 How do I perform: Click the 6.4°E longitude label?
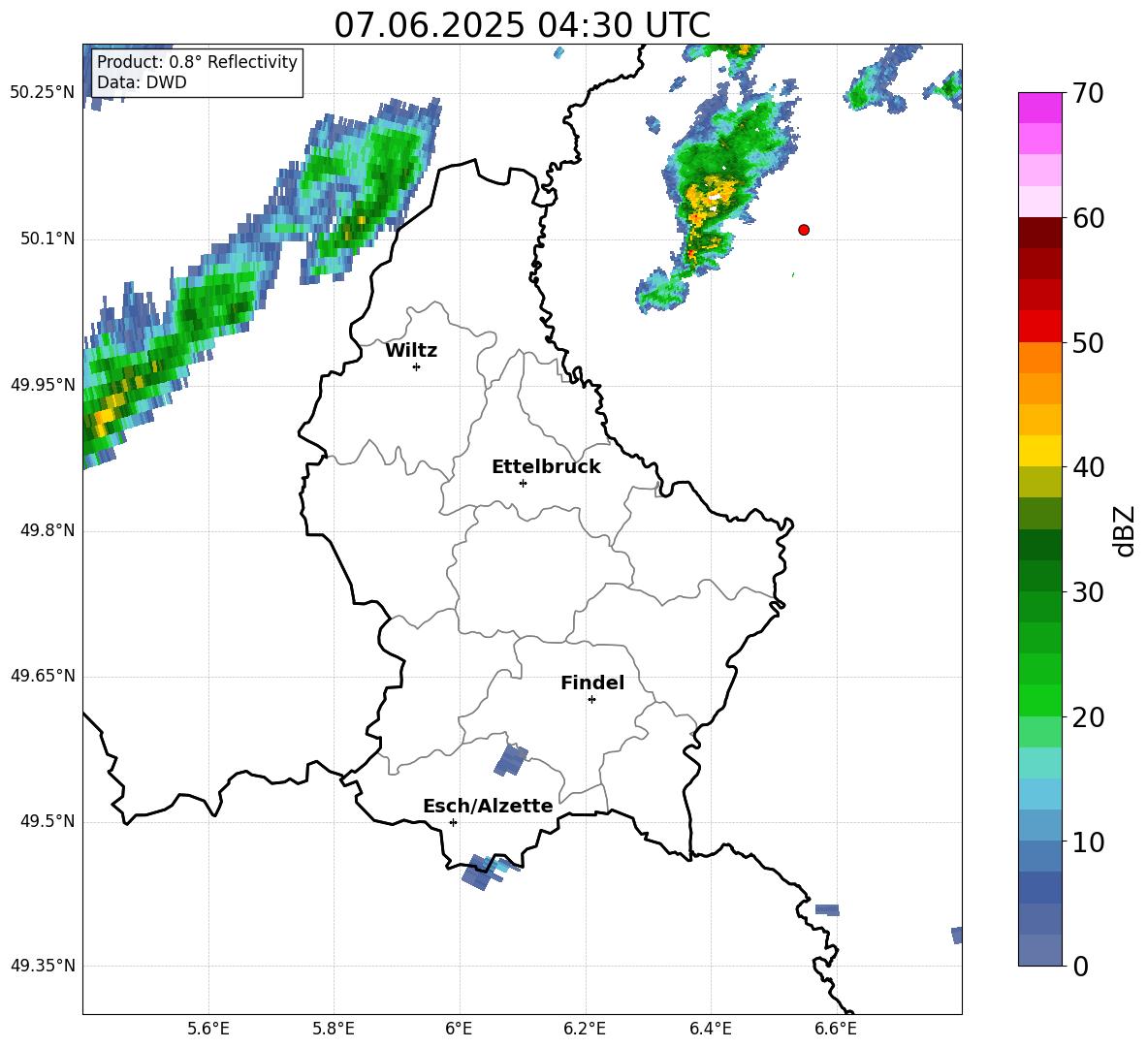click(710, 1029)
